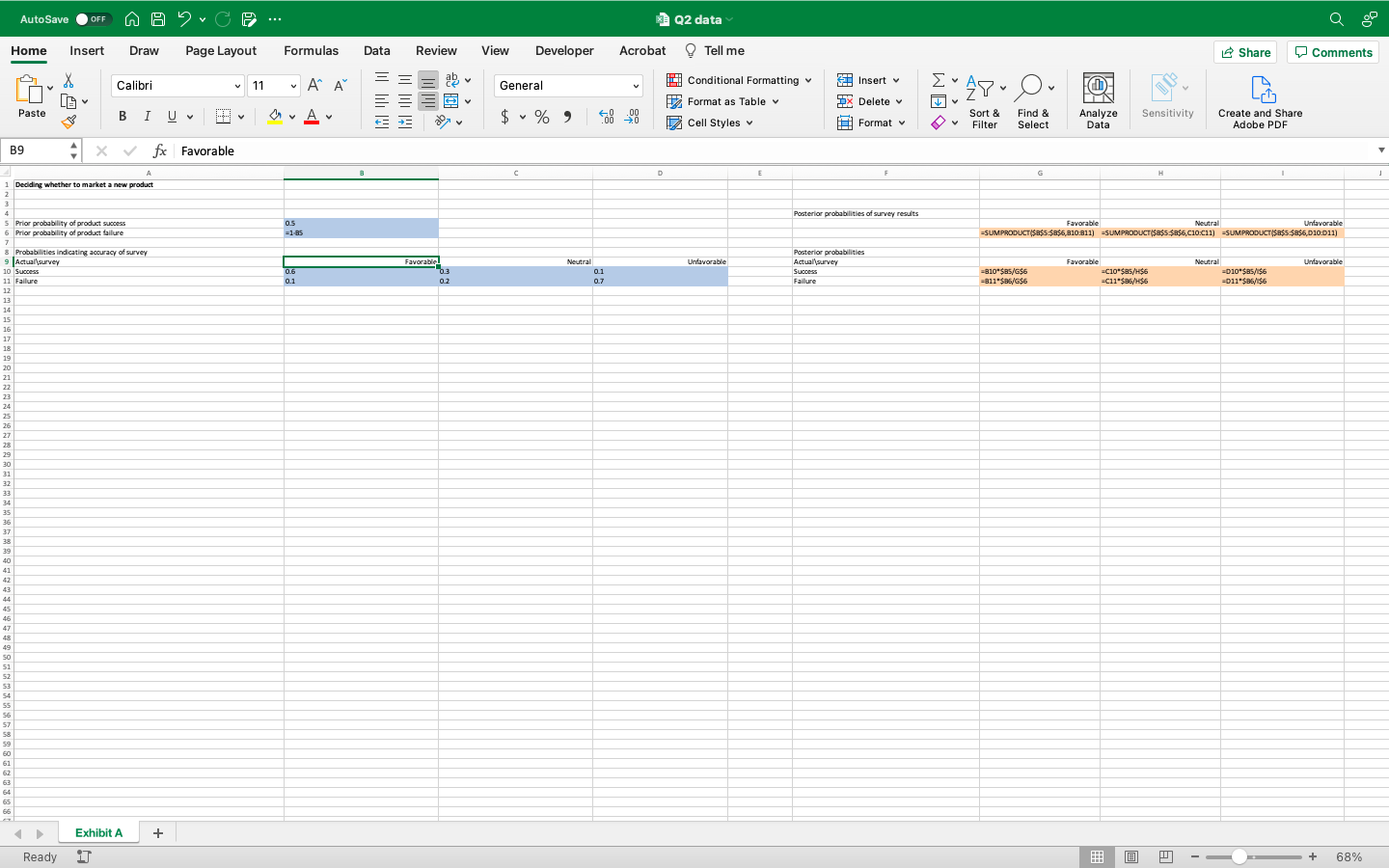Screen dimensions: 1389x868
Task: Click the AutoSum sigma icon
Action: [x=938, y=80]
